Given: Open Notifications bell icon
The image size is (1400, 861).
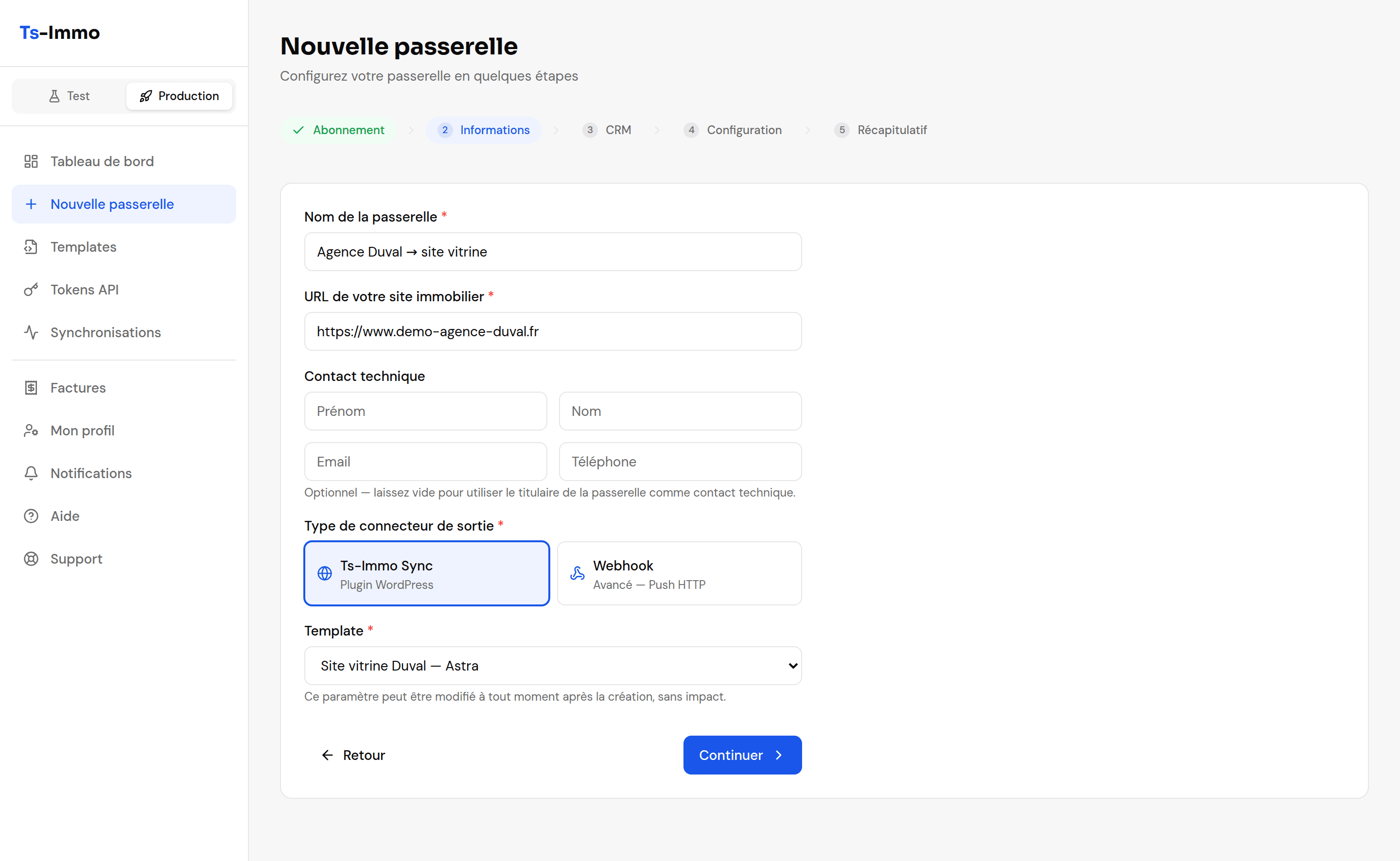Looking at the screenshot, I should point(31,473).
